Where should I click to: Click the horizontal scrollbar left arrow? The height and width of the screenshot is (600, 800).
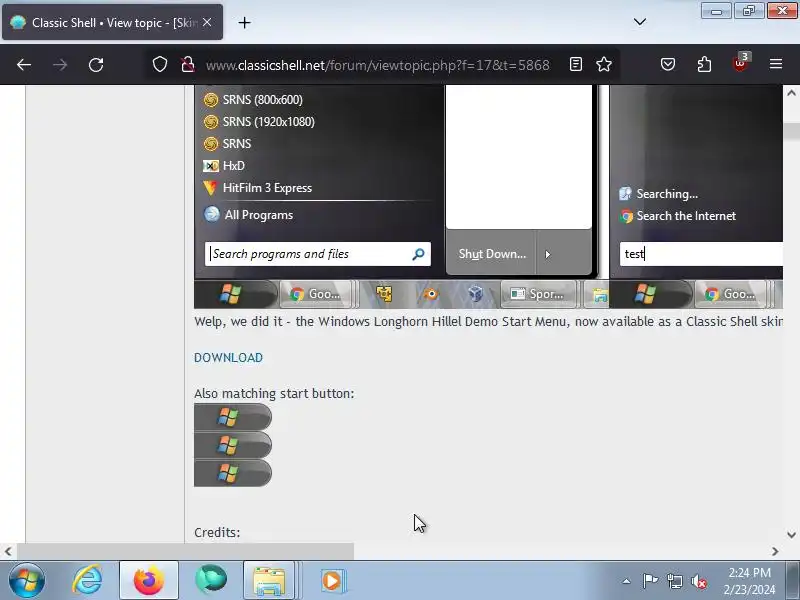(x=8, y=551)
